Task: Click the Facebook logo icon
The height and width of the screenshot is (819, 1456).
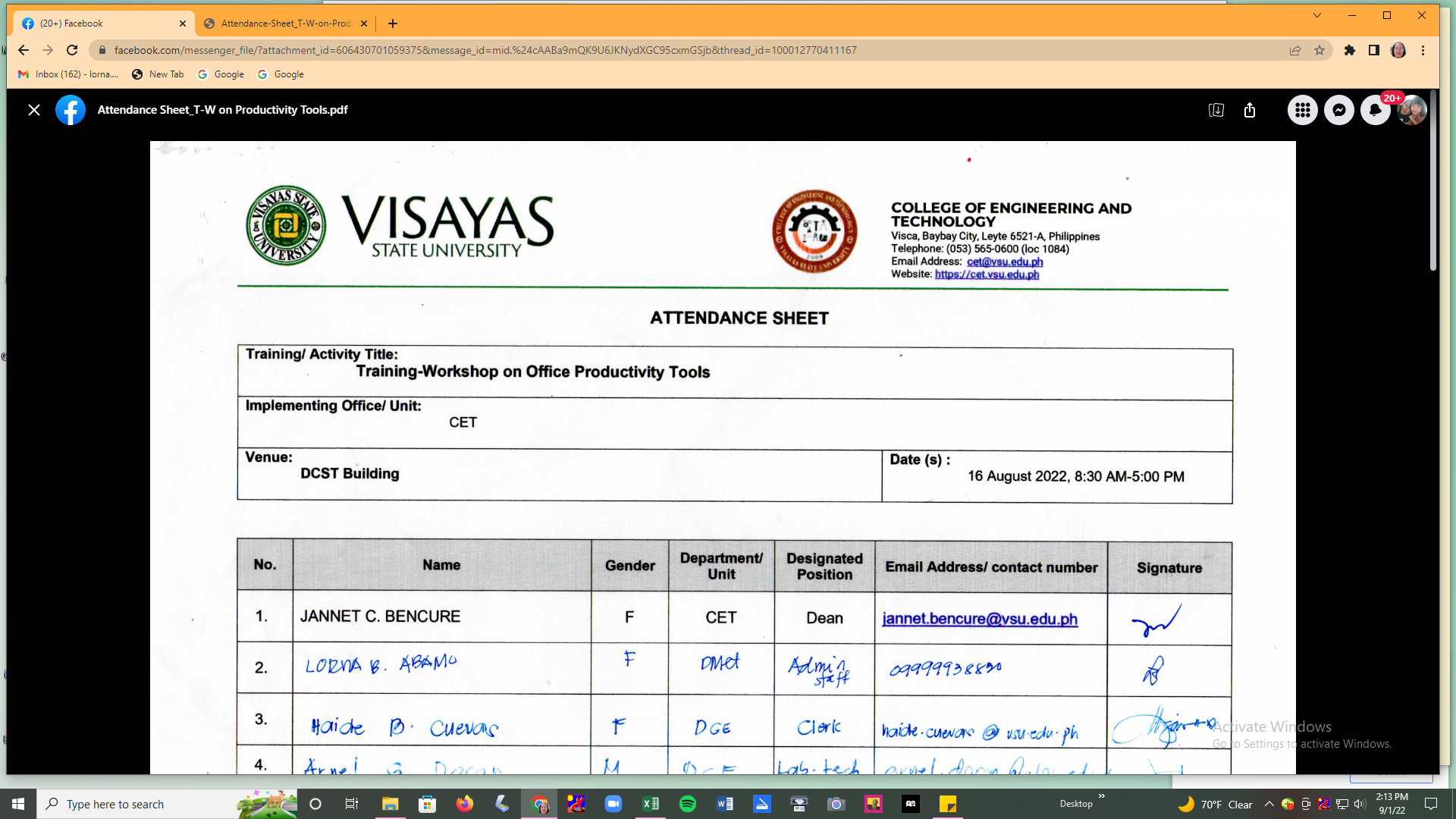Action: [71, 110]
